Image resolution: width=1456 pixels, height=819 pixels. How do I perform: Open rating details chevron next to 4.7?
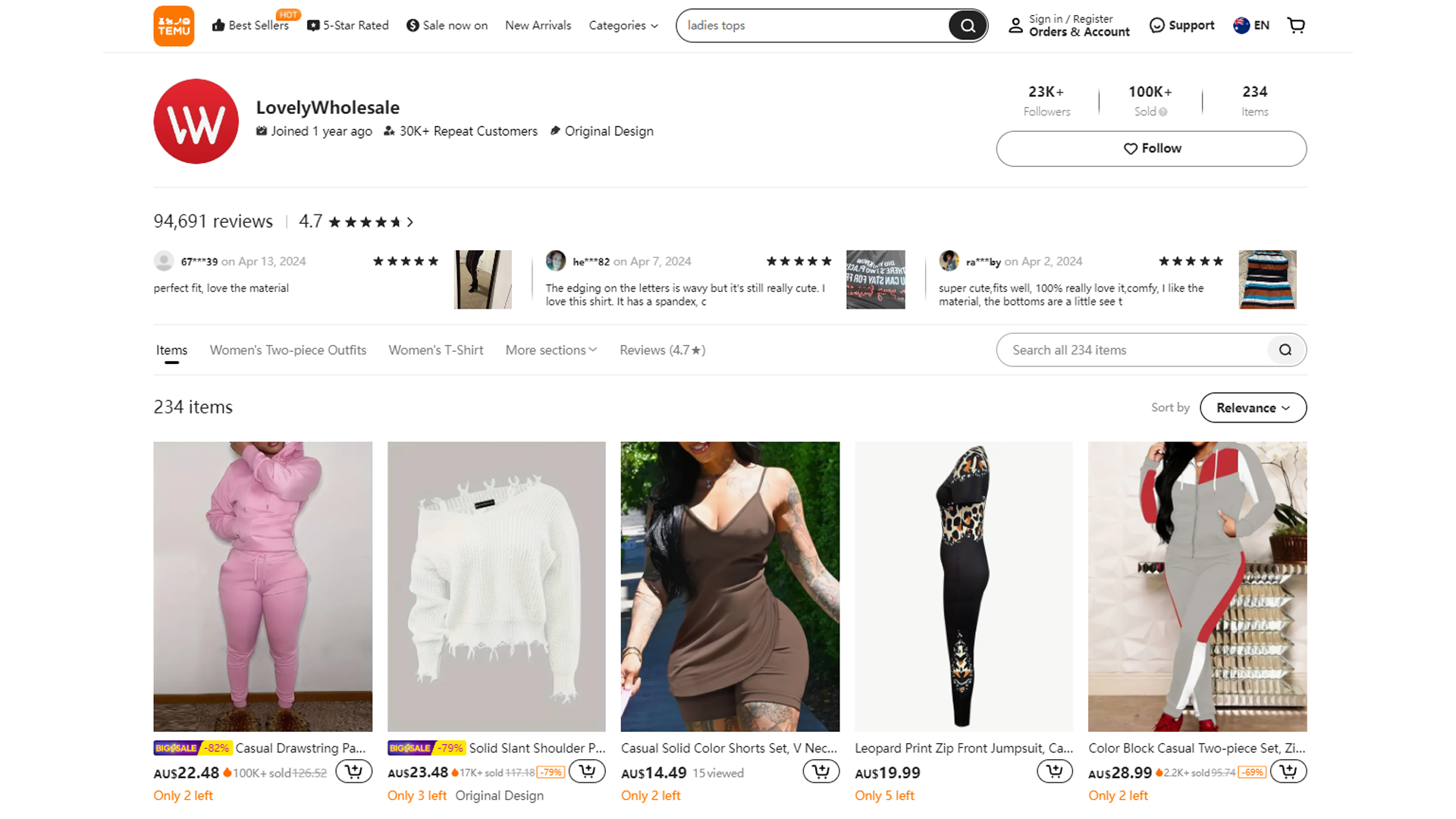[x=410, y=222]
